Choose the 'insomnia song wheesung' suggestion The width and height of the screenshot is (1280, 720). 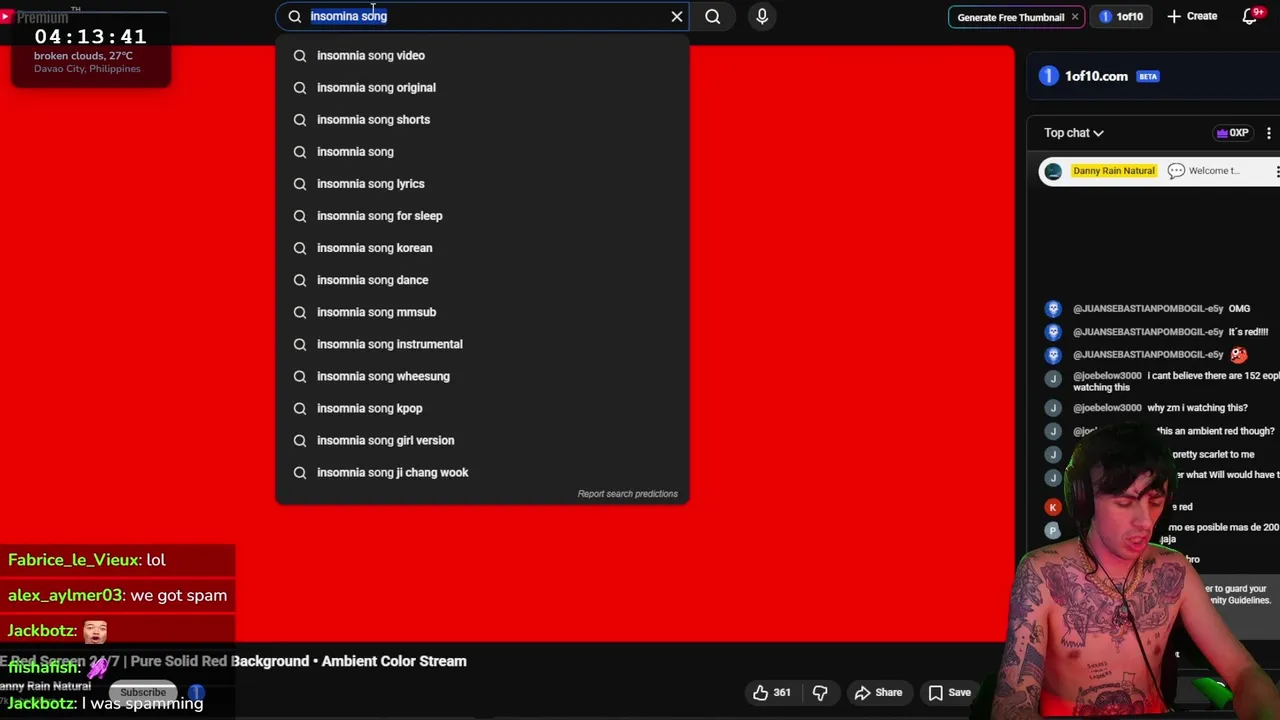pos(482,376)
